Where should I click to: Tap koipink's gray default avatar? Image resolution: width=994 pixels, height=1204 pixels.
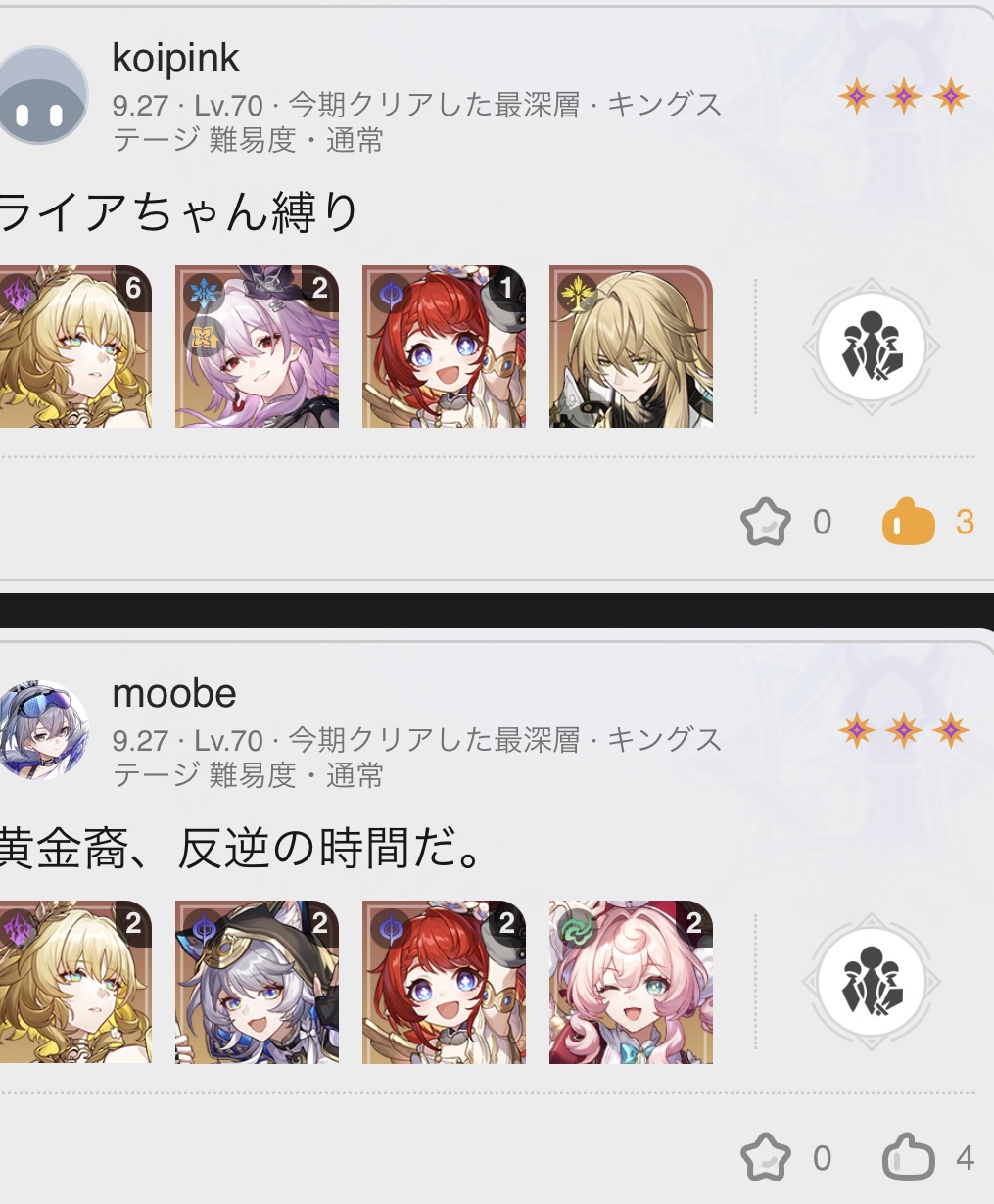coord(42,97)
